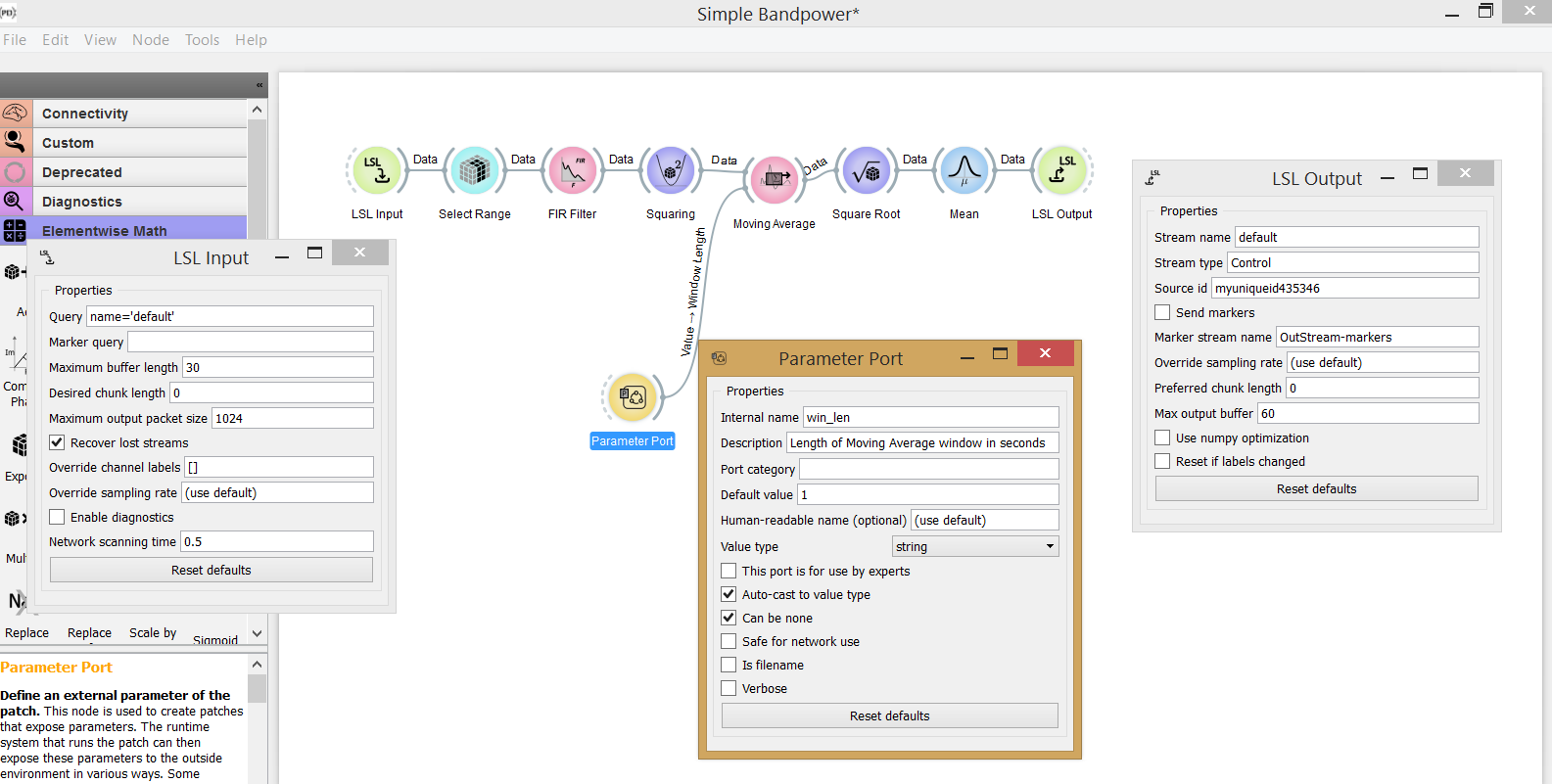Enable Reset if labels changed checkbox
The image size is (1552, 784).
click(1162, 461)
